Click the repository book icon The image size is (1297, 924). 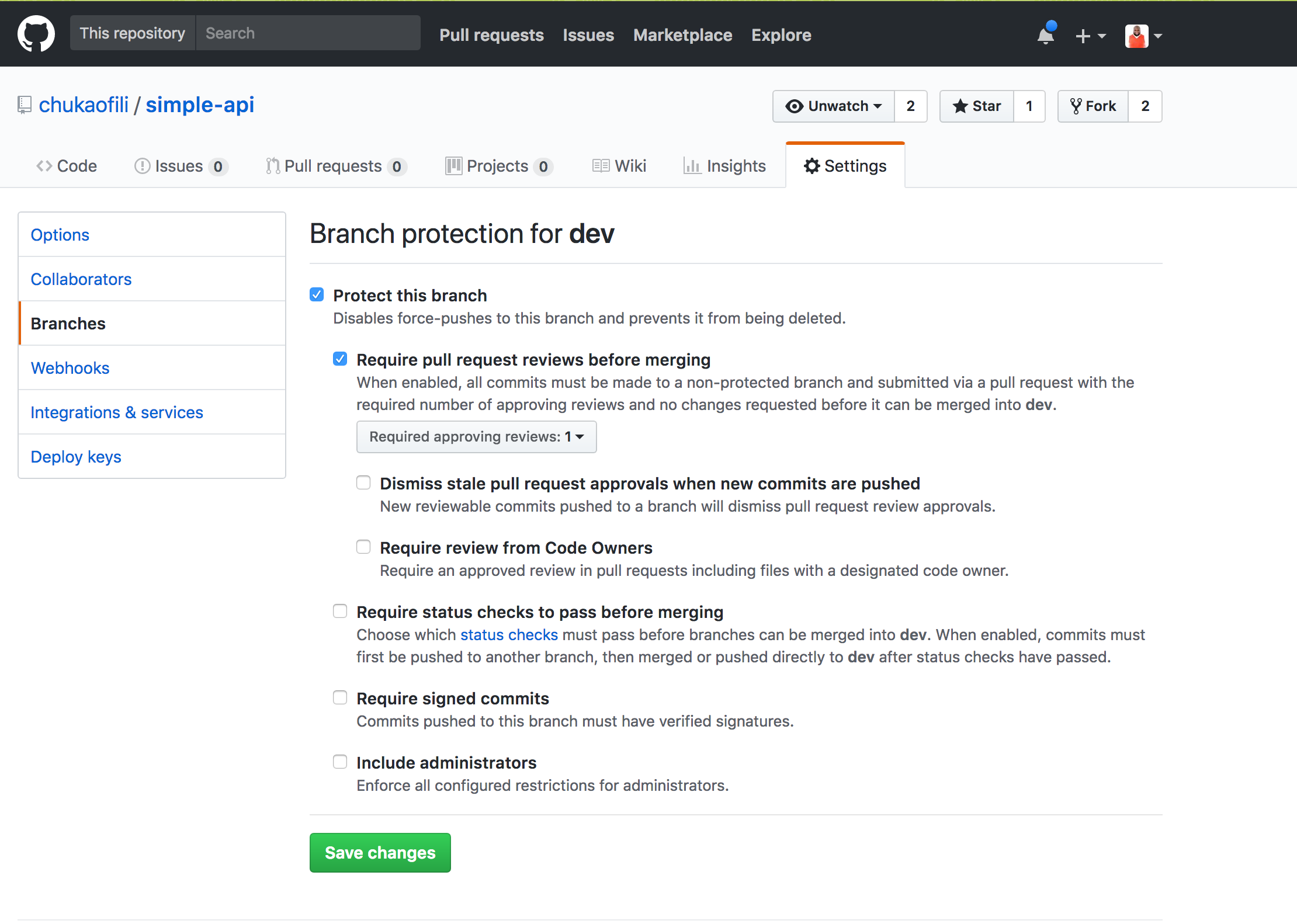[24, 105]
